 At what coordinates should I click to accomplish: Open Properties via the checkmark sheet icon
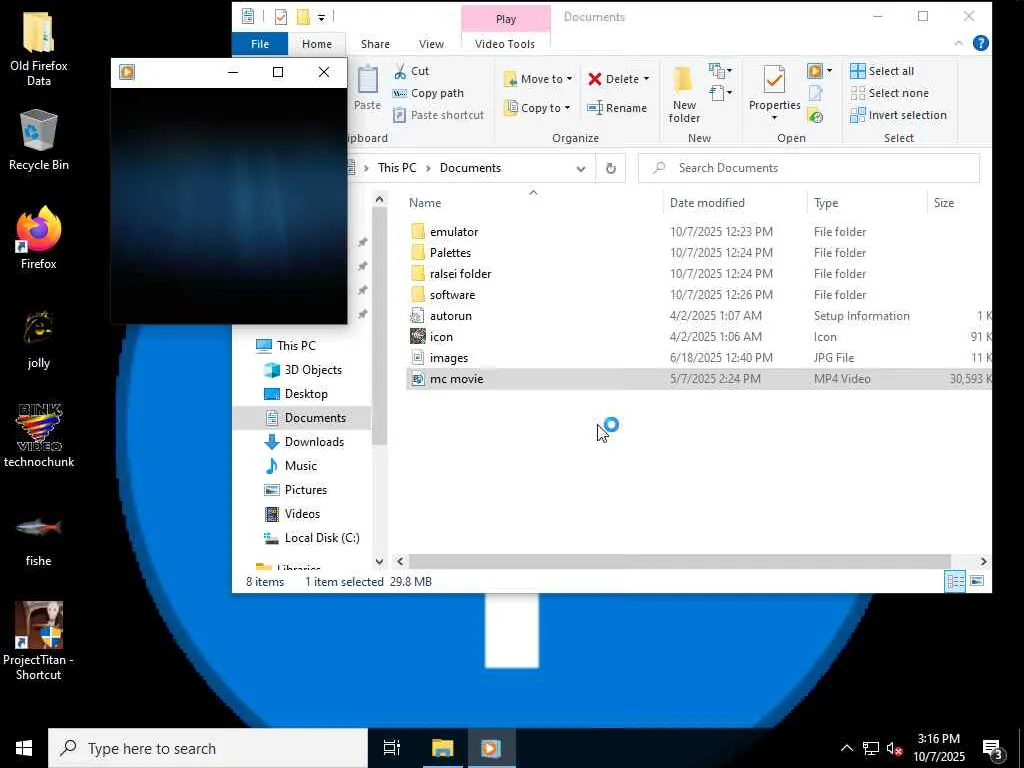coord(774,81)
